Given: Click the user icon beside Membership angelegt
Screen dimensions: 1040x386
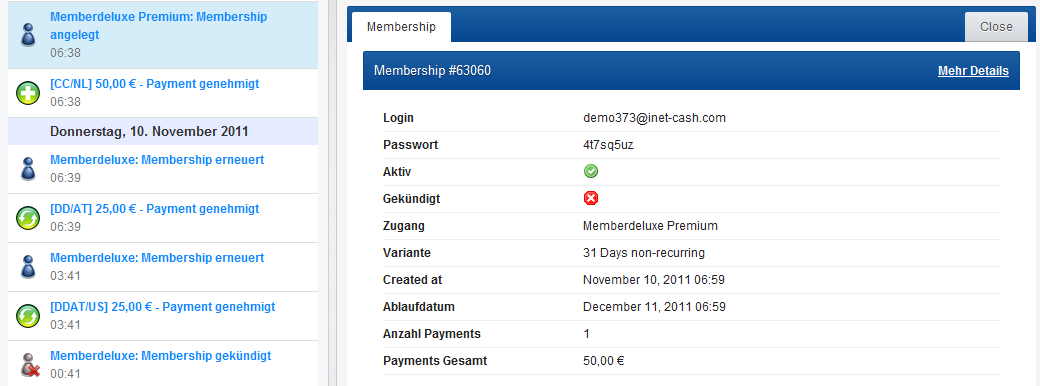Looking at the screenshot, I should click(x=28, y=34).
